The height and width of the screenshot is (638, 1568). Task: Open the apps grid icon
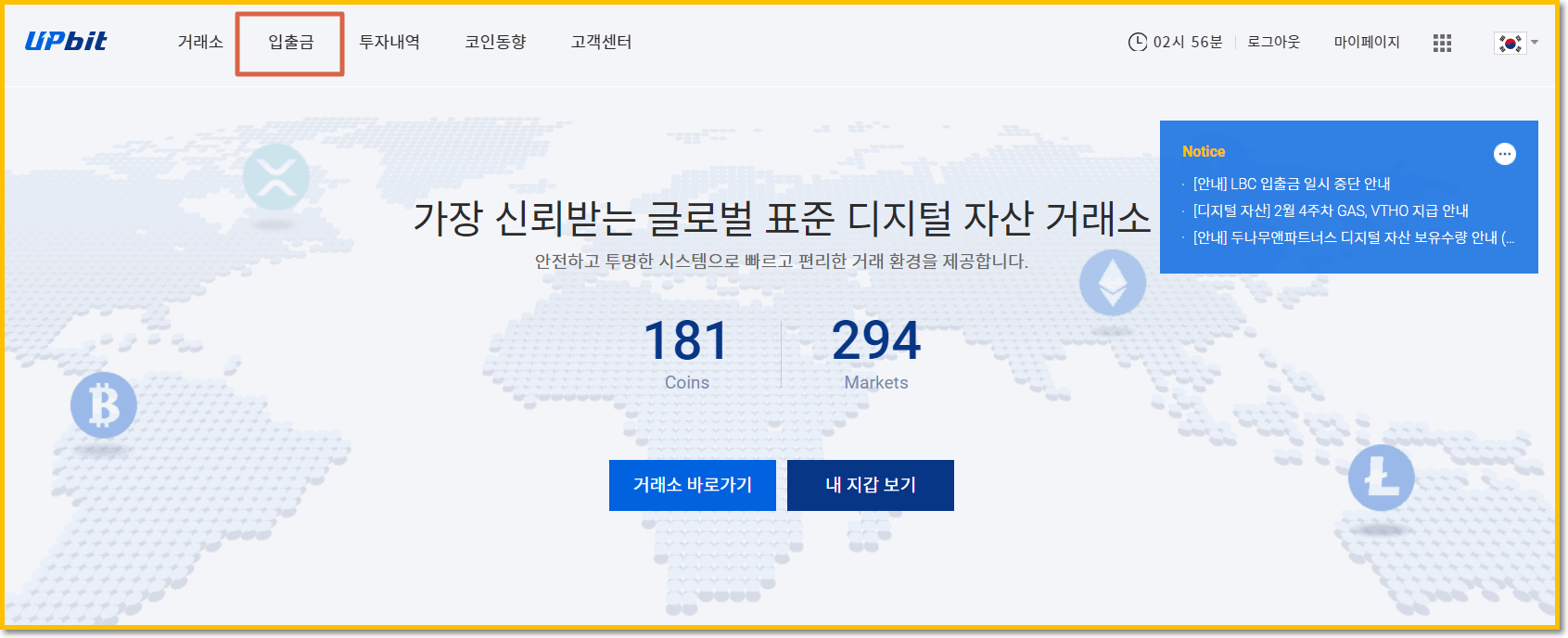[x=1442, y=43]
